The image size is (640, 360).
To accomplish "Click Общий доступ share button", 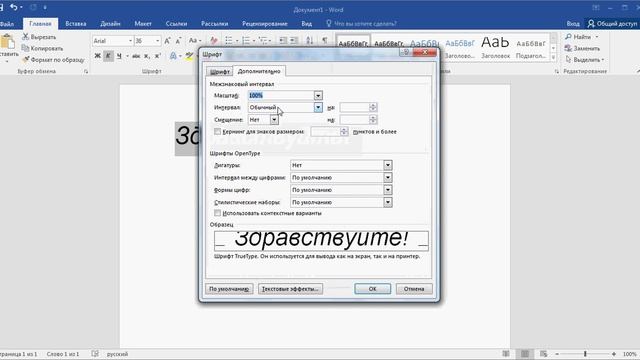I will click(x=612, y=24).
